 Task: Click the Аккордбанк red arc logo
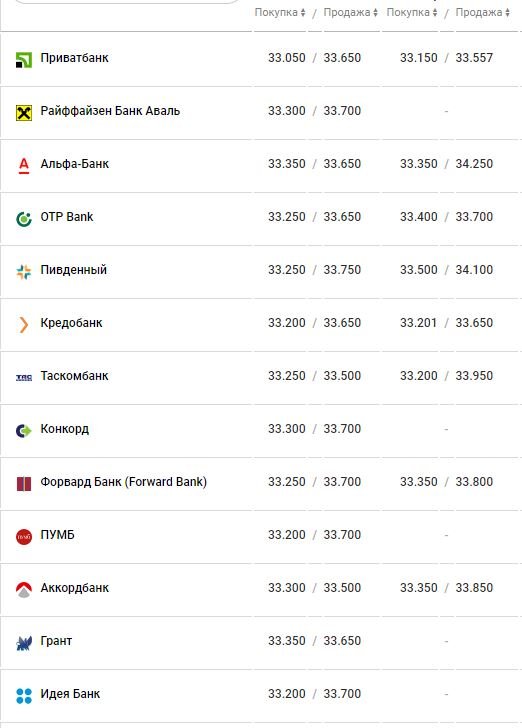point(24,590)
